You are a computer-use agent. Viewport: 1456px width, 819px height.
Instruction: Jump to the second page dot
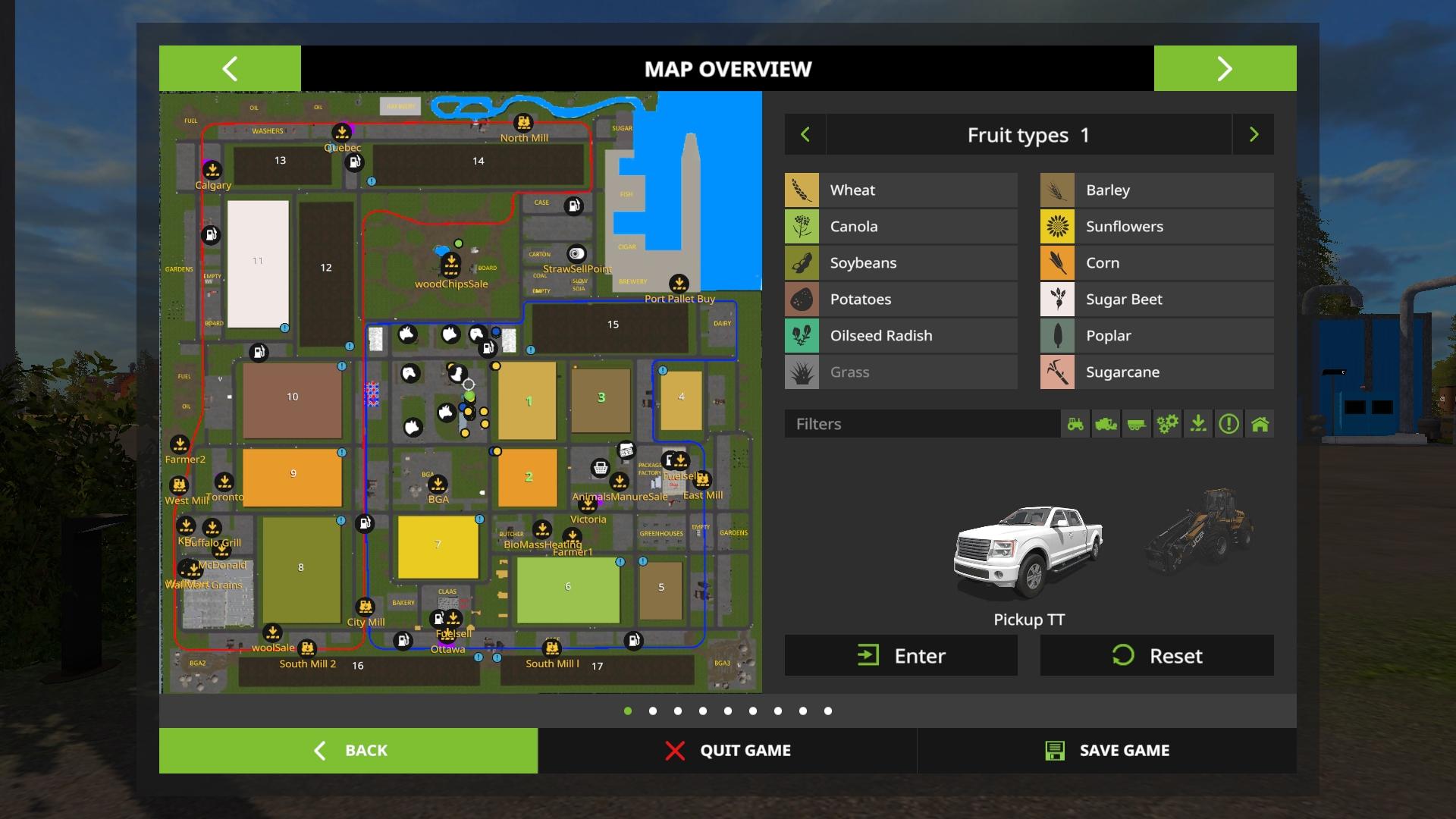tap(653, 711)
